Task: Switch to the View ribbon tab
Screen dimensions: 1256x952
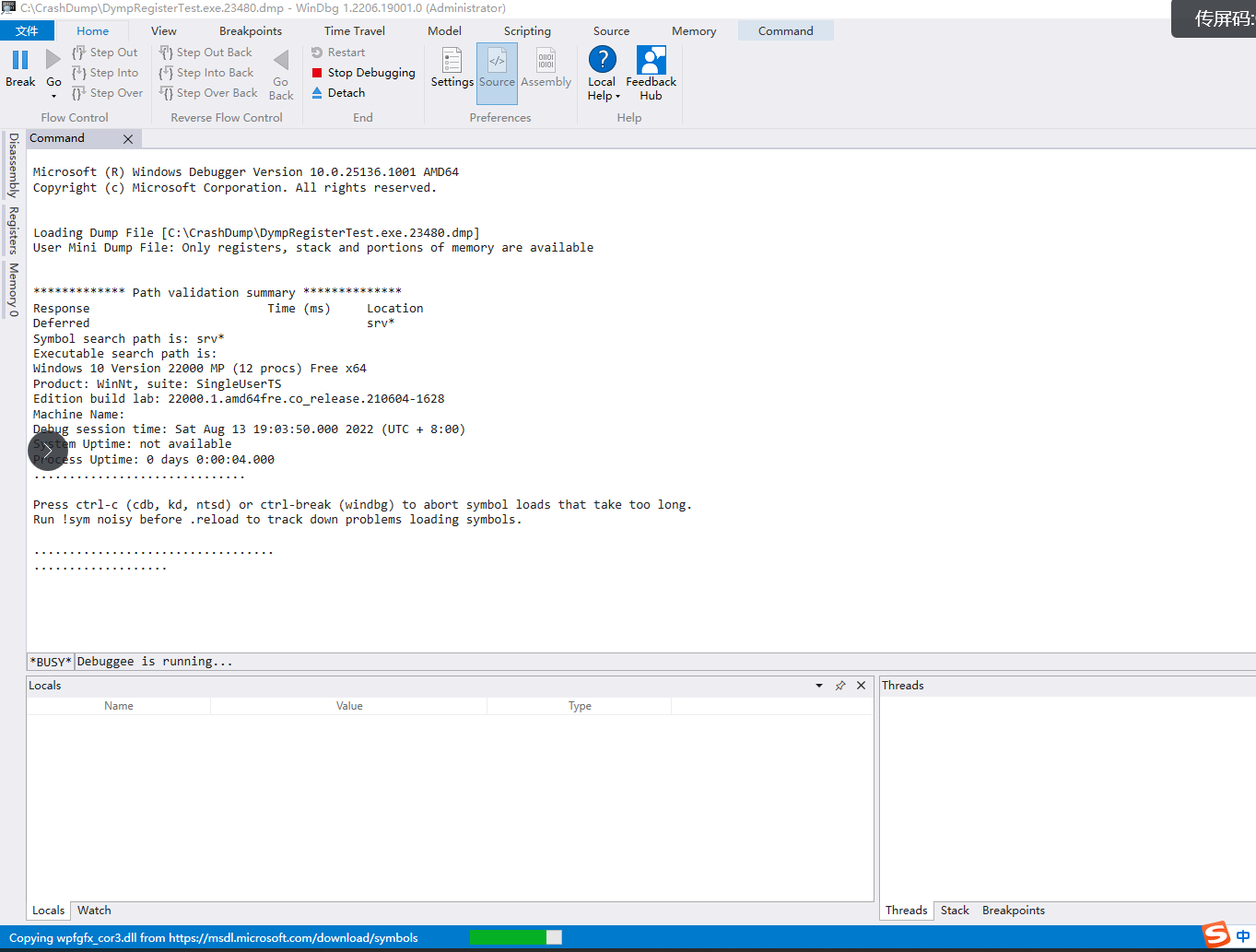Action: [164, 30]
